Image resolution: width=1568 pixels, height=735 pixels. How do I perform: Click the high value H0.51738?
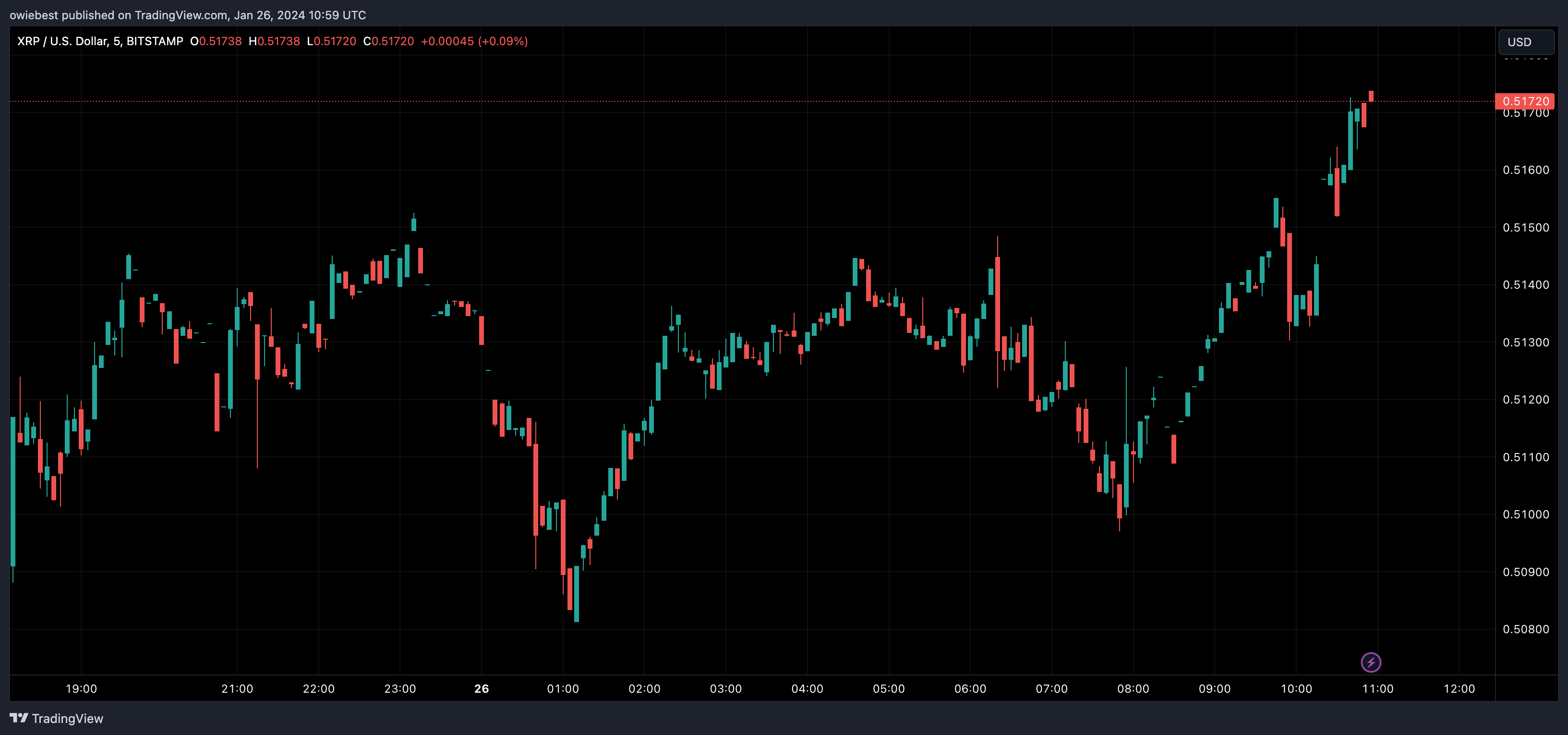(x=274, y=41)
